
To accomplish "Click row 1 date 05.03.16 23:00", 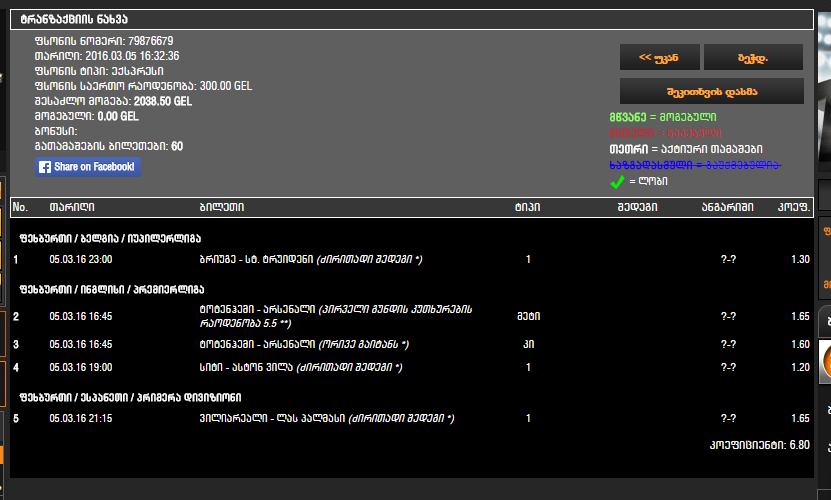I will 81,259.
